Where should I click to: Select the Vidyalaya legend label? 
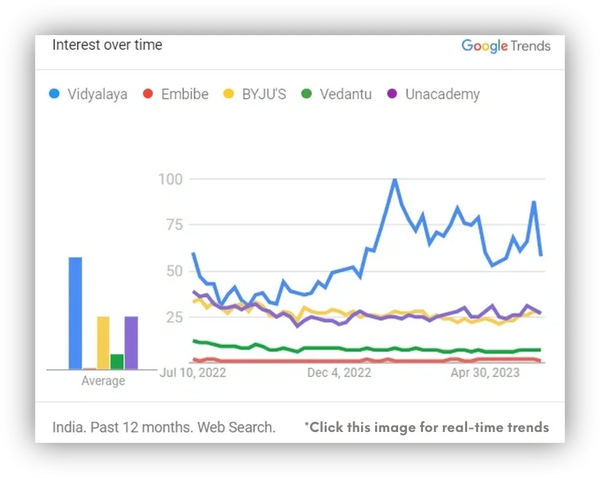click(x=97, y=94)
